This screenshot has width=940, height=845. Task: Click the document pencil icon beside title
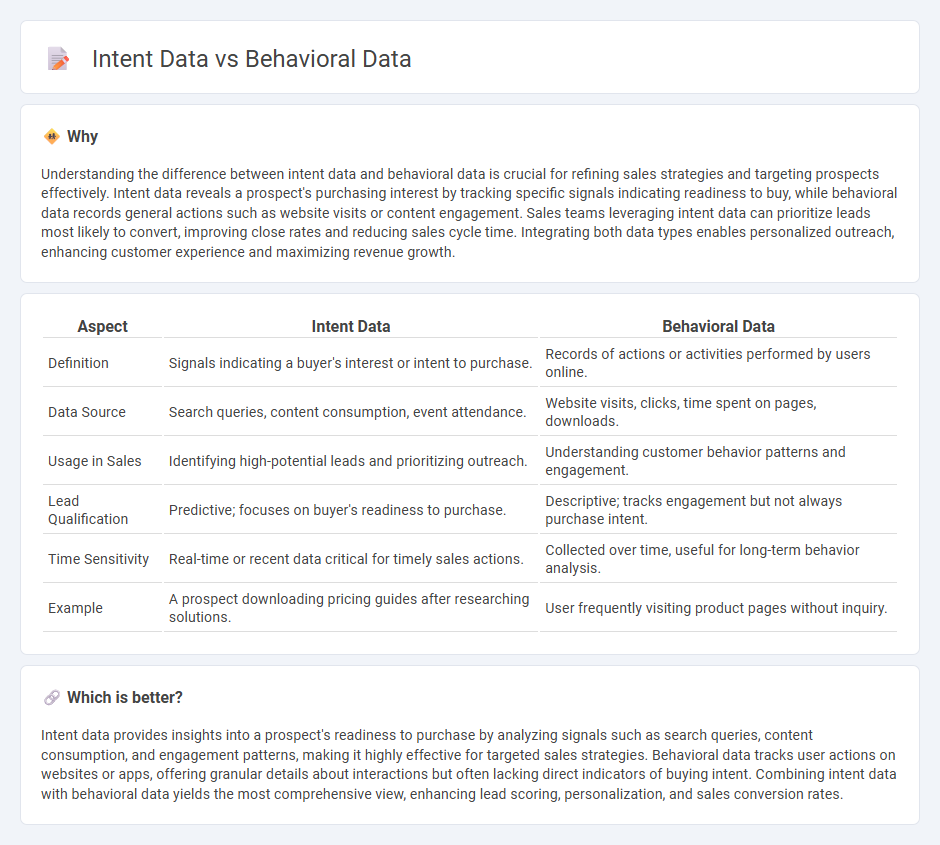(58, 59)
